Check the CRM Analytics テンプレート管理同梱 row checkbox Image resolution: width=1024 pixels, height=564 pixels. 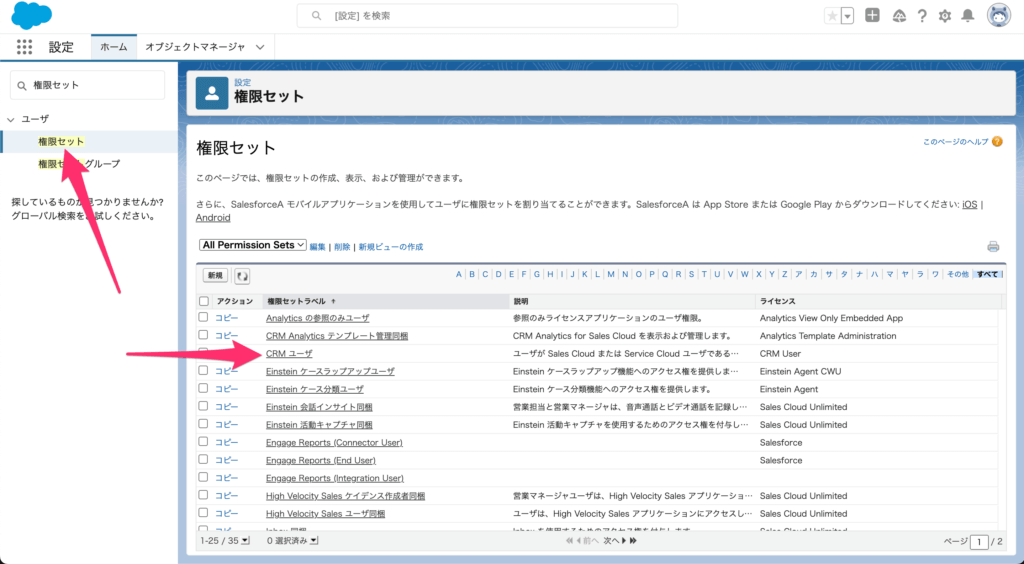pyautogui.click(x=204, y=335)
